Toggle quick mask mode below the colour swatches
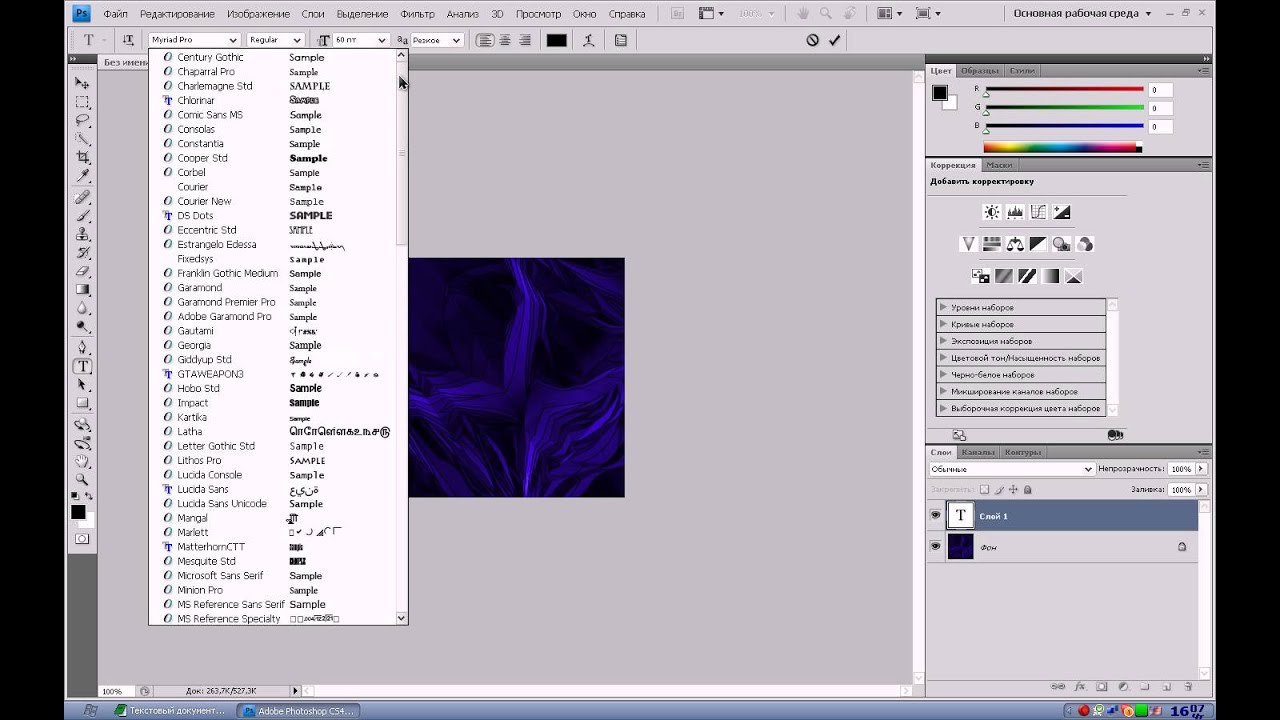Viewport: 1280px width, 720px height. point(82,538)
